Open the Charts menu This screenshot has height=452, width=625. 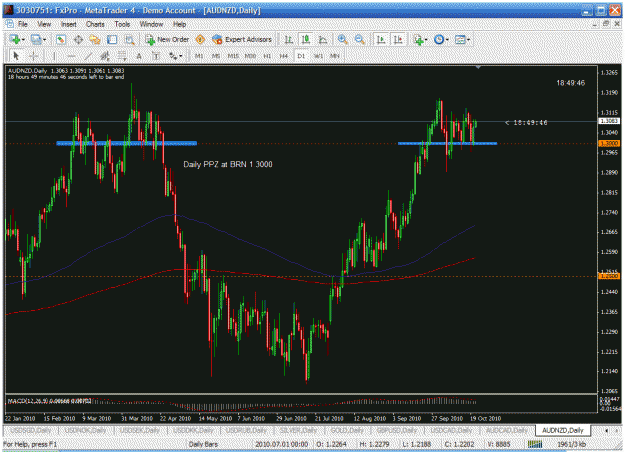pyautogui.click(x=95, y=24)
